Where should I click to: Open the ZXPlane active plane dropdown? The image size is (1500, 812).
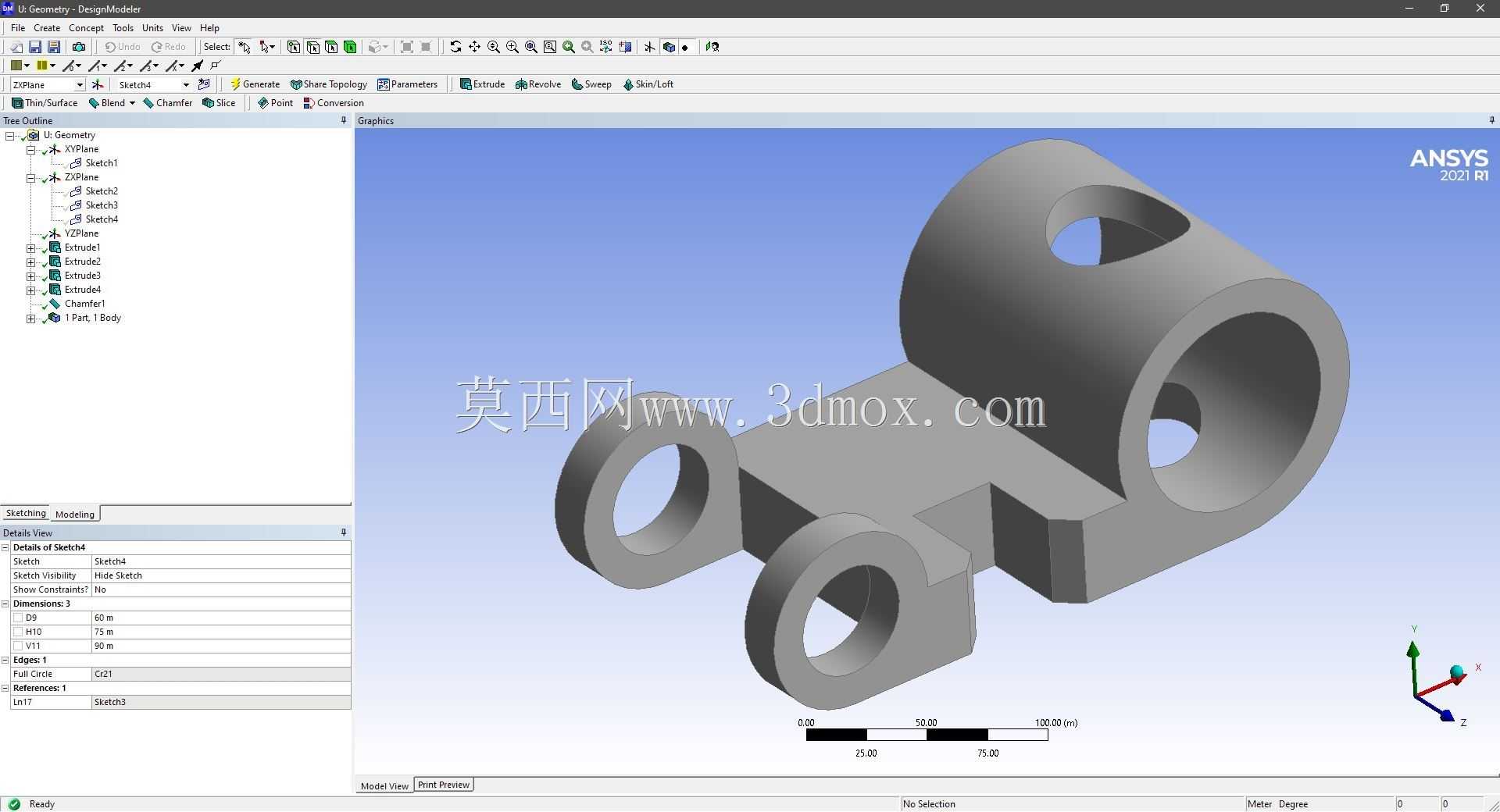click(x=79, y=84)
